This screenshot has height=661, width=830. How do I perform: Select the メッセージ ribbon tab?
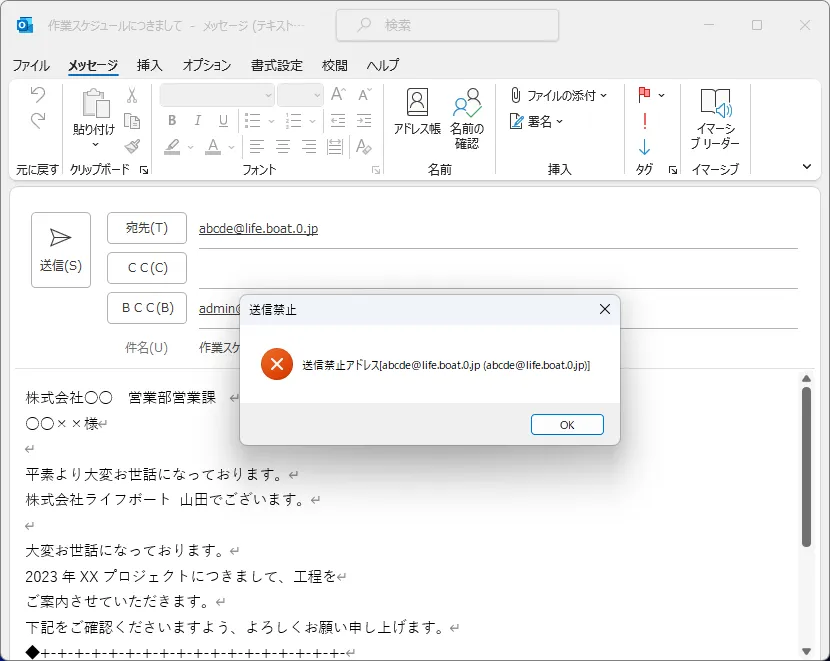click(x=93, y=65)
